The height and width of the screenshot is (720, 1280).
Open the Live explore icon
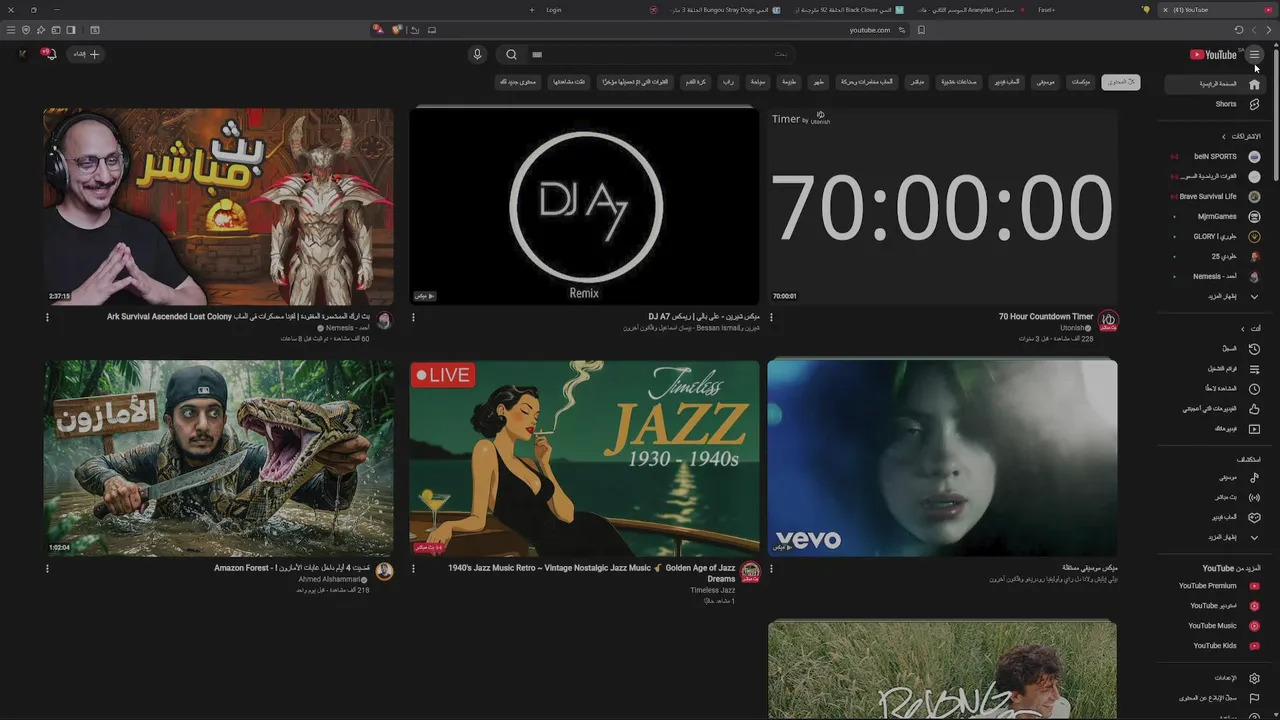click(x=1254, y=497)
